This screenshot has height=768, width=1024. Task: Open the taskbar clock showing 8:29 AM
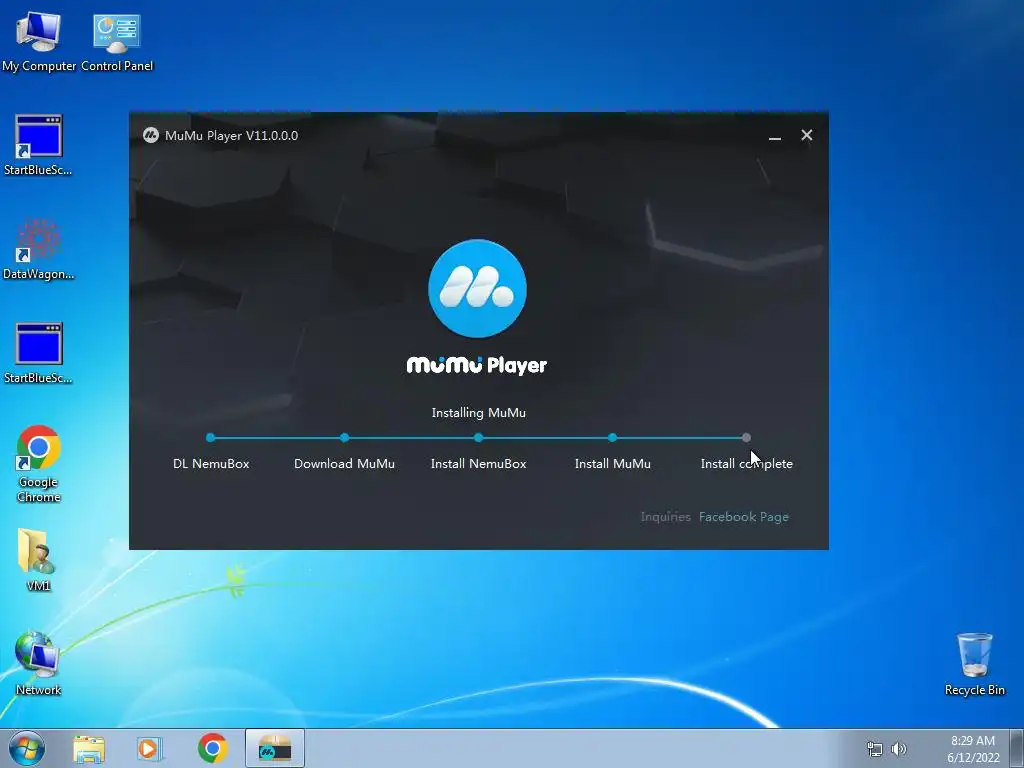click(973, 749)
